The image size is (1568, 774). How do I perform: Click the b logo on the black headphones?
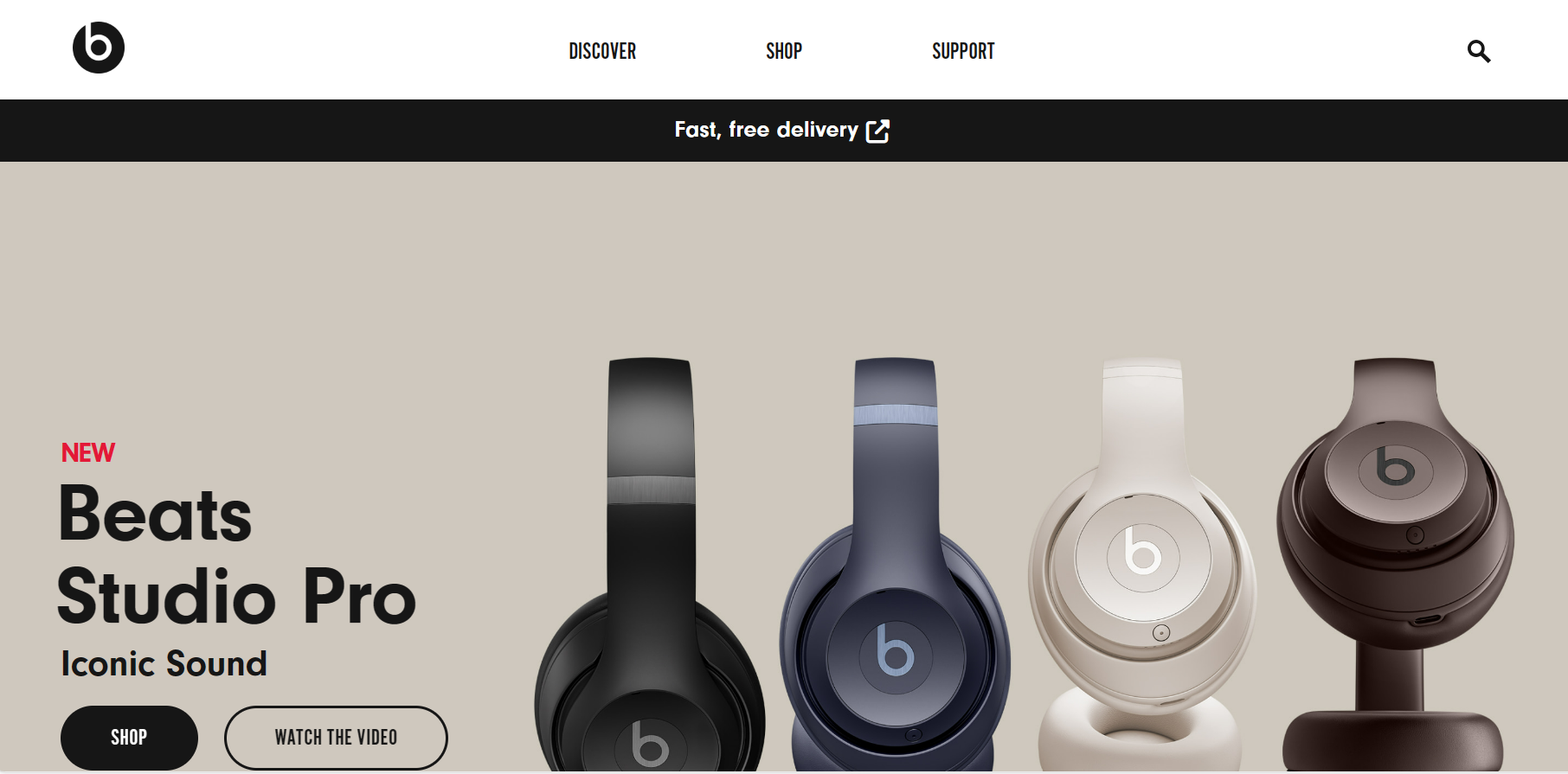pyautogui.click(x=650, y=744)
